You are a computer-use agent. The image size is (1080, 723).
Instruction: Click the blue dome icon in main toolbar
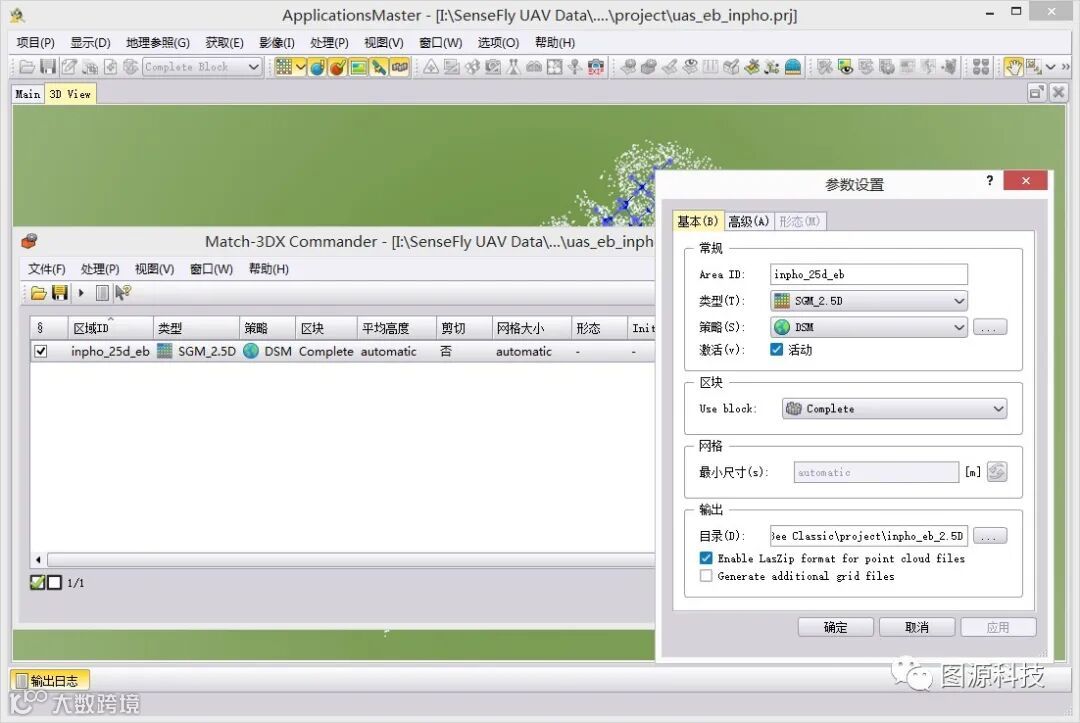(x=793, y=67)
